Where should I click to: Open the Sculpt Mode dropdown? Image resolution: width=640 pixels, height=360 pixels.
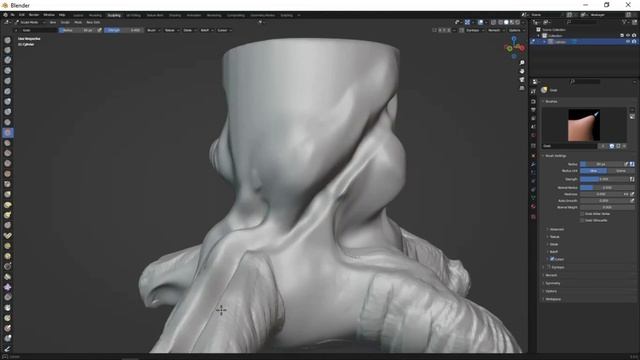29,22
